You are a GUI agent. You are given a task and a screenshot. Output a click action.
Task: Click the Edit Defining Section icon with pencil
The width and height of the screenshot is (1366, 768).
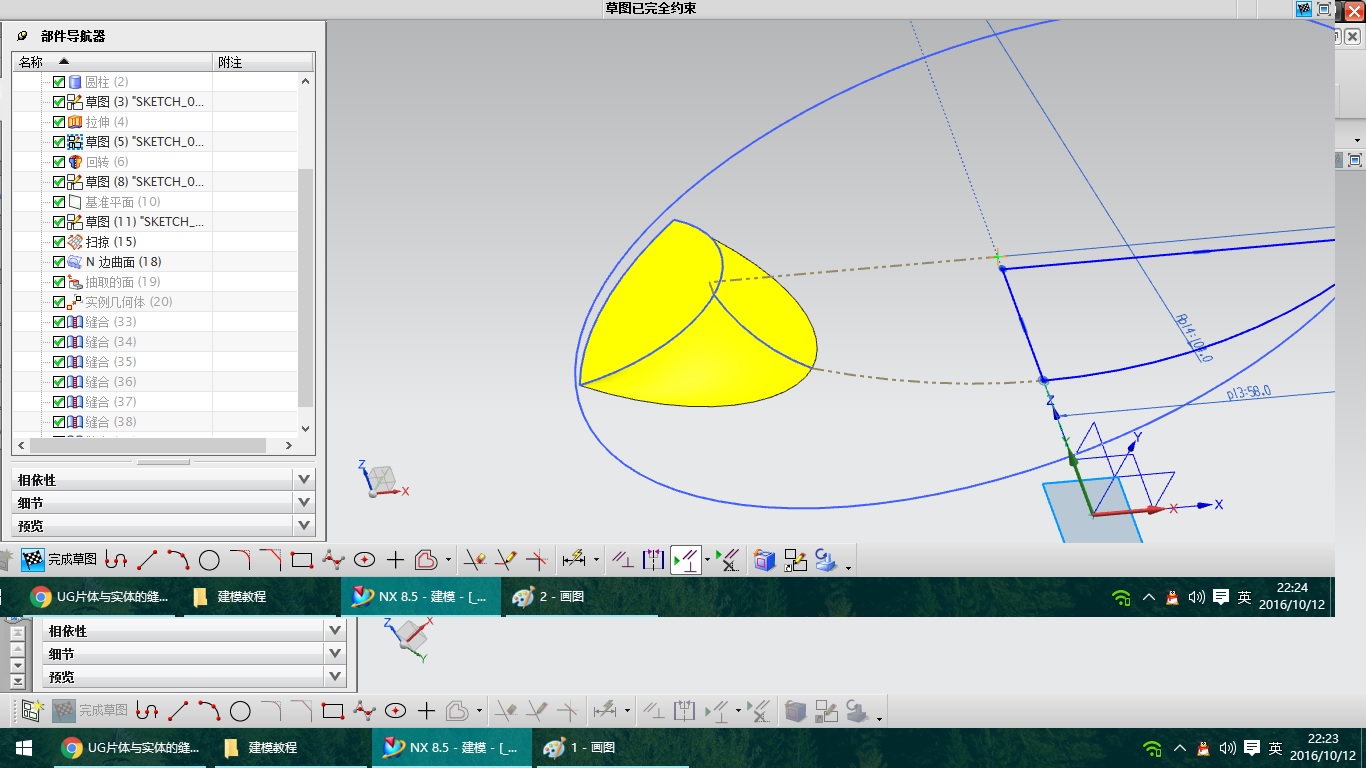tap(796, 560)
